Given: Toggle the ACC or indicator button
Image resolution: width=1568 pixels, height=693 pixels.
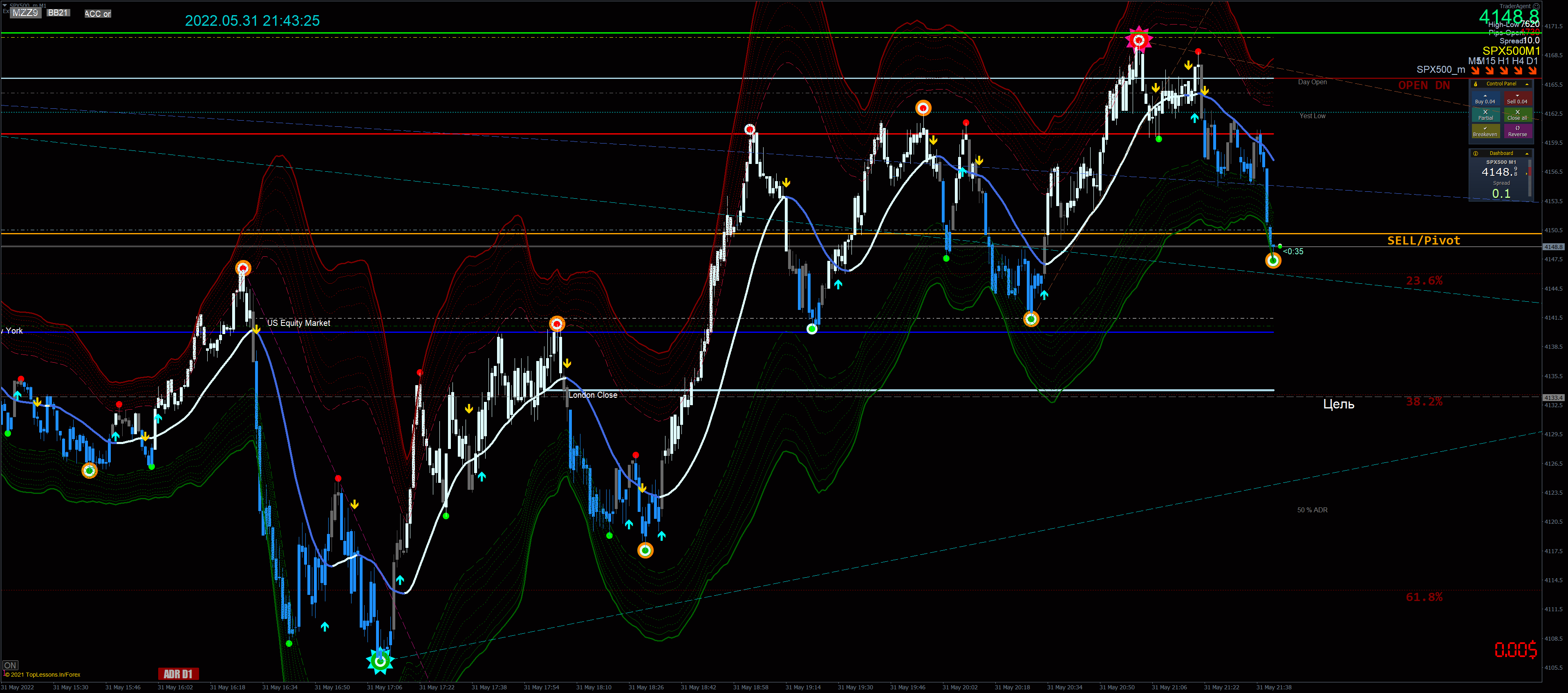Looking at the screenshot, I should [97, 13].
